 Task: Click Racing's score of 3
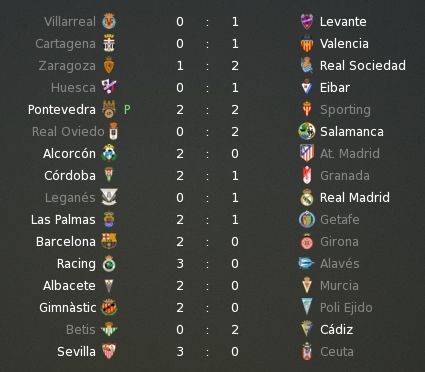(x=180, y=264)
